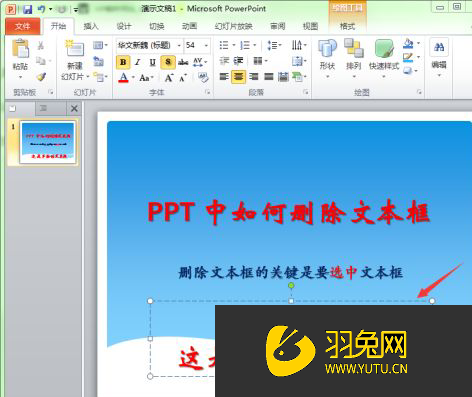The height and width of the screenshot is (397, 472).
Task: Click the Shapes (形状) gallery icon
Action: click(327, 48)
